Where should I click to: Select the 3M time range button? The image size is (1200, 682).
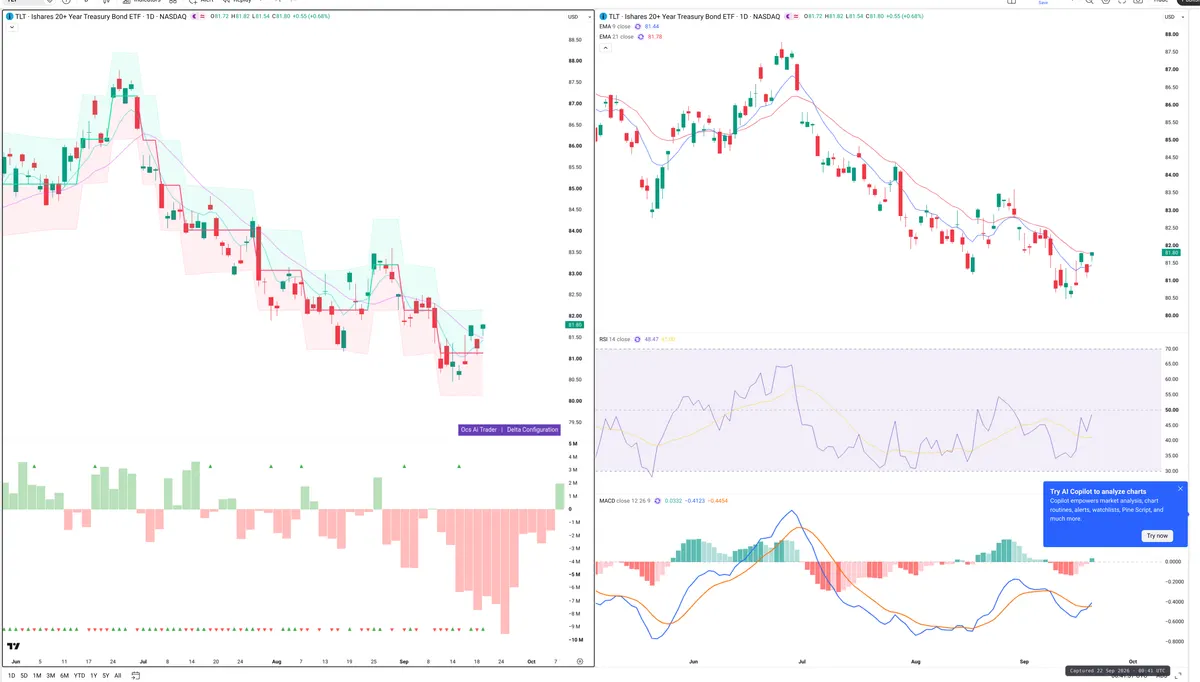[51, 676]
